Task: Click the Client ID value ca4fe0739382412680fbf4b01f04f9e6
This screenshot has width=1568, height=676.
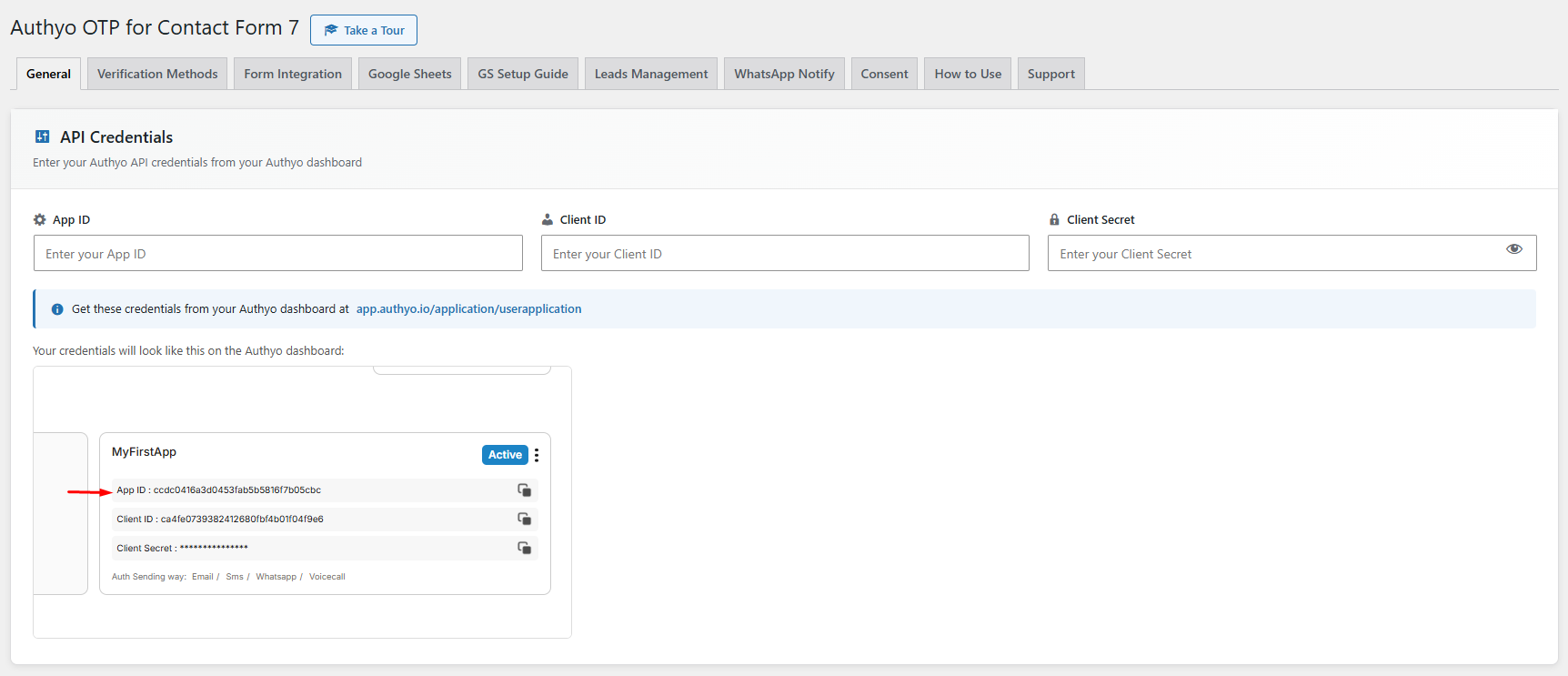Action: point(242,520)
